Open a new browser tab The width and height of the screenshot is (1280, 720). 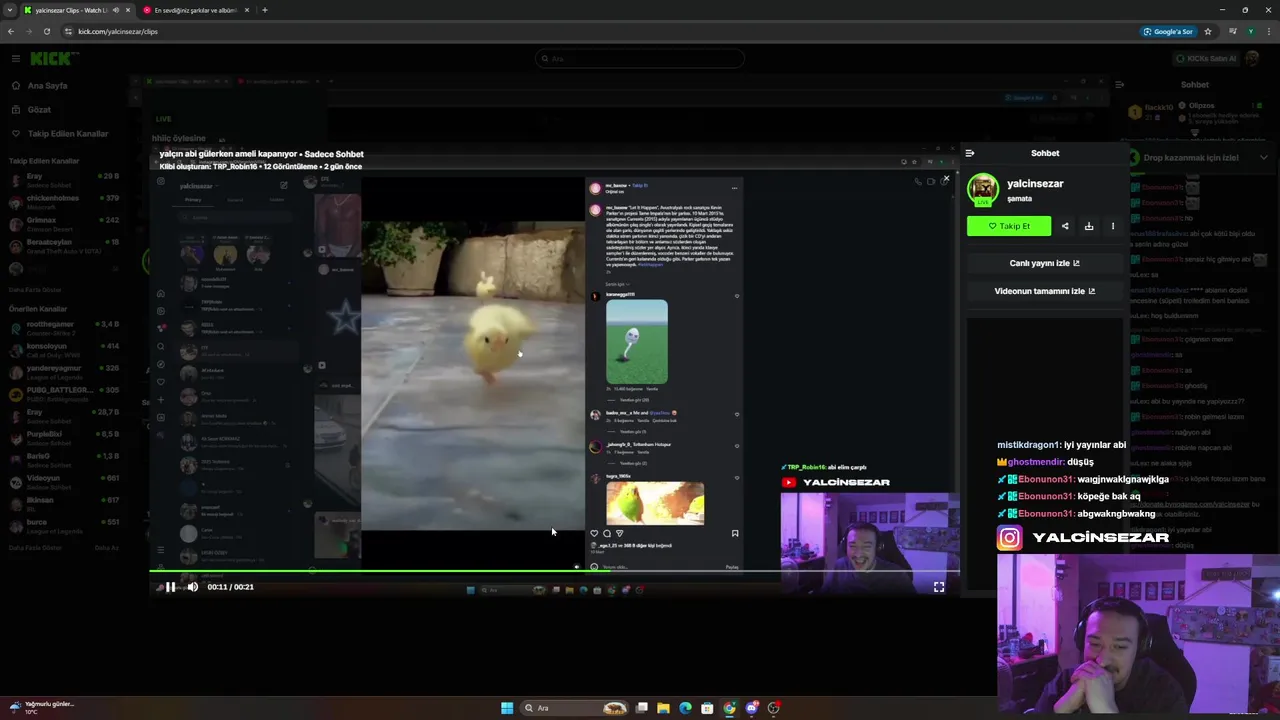tap(264, 10)
